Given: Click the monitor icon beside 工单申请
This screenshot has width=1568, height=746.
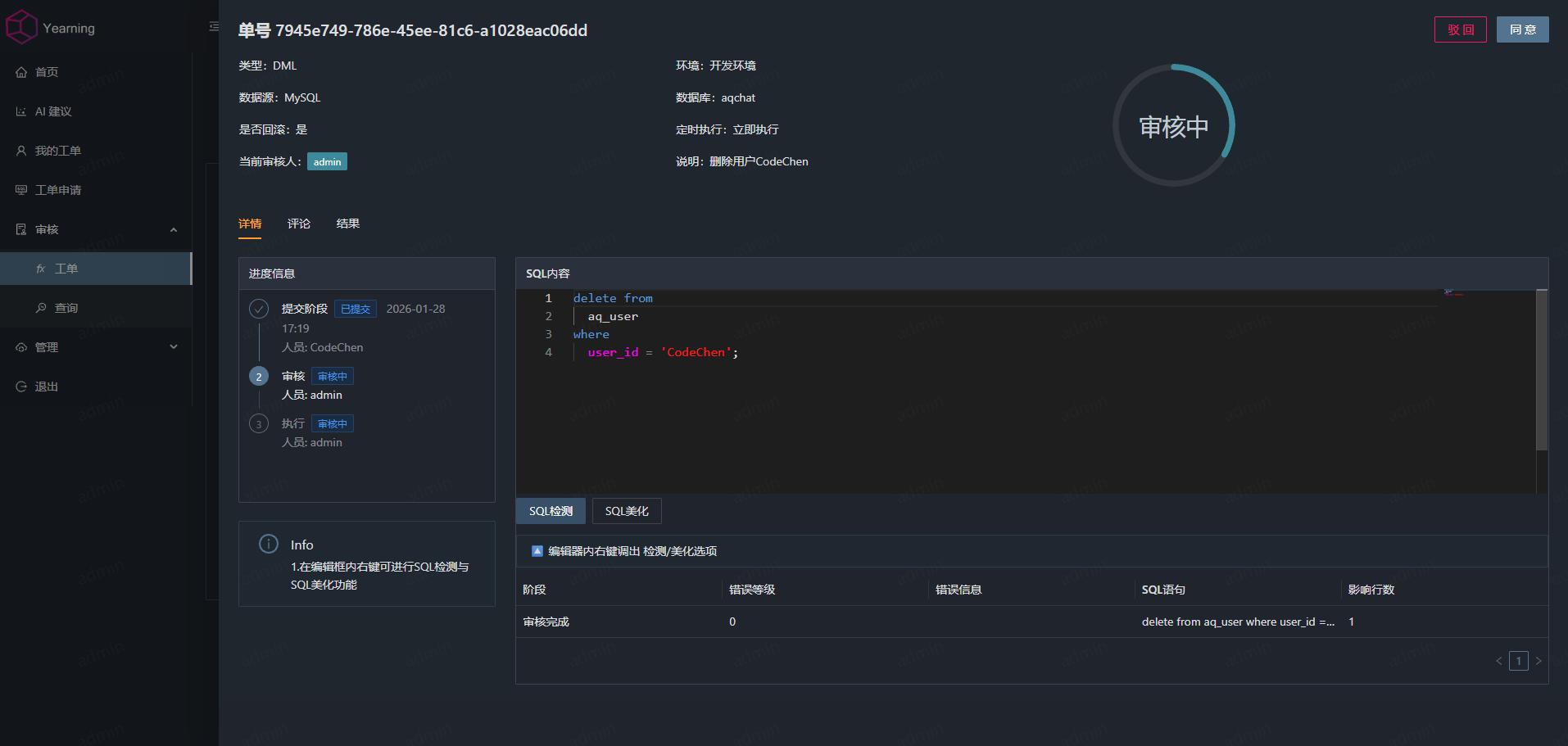Looking at the screenshot, I should [21, 190].
